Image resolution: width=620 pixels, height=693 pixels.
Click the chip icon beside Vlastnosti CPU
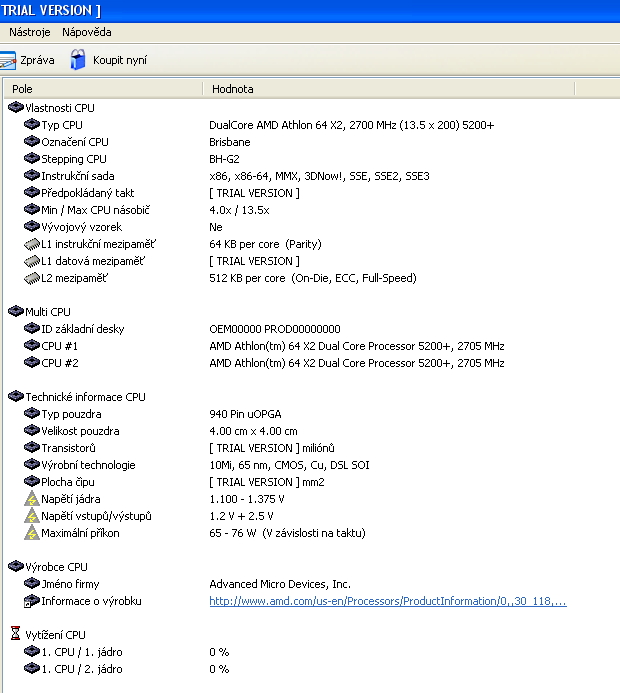[16, 107]
